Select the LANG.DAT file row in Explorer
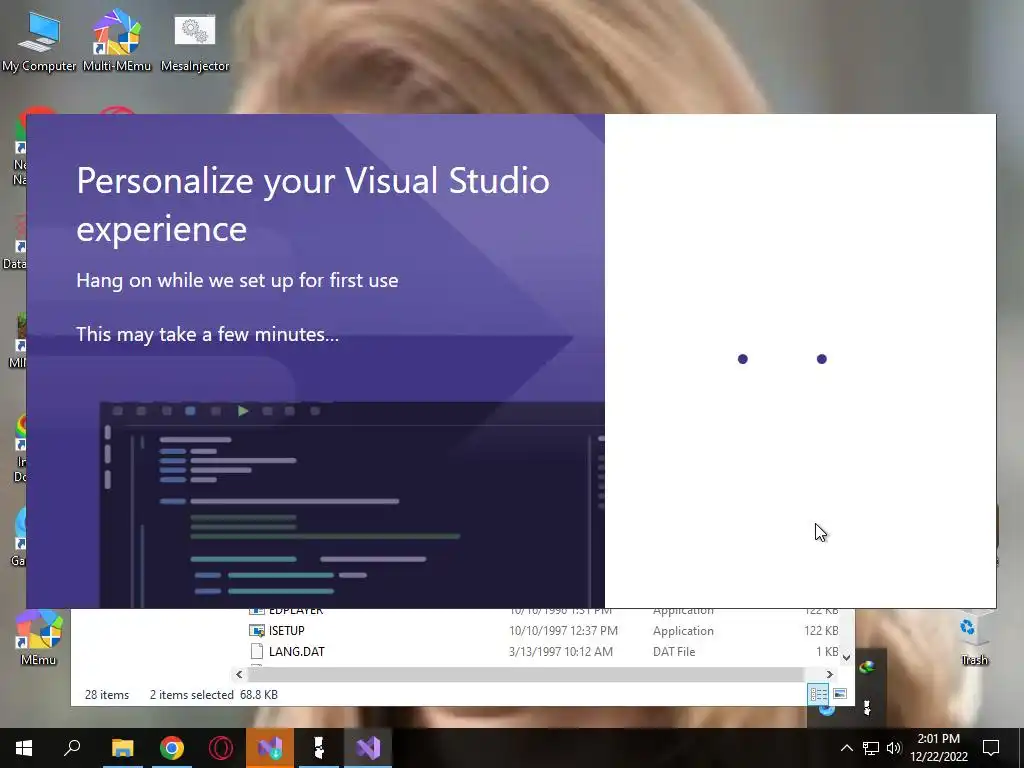The height and width of the screenshot is (768, 1024). [x=543, y=652]
